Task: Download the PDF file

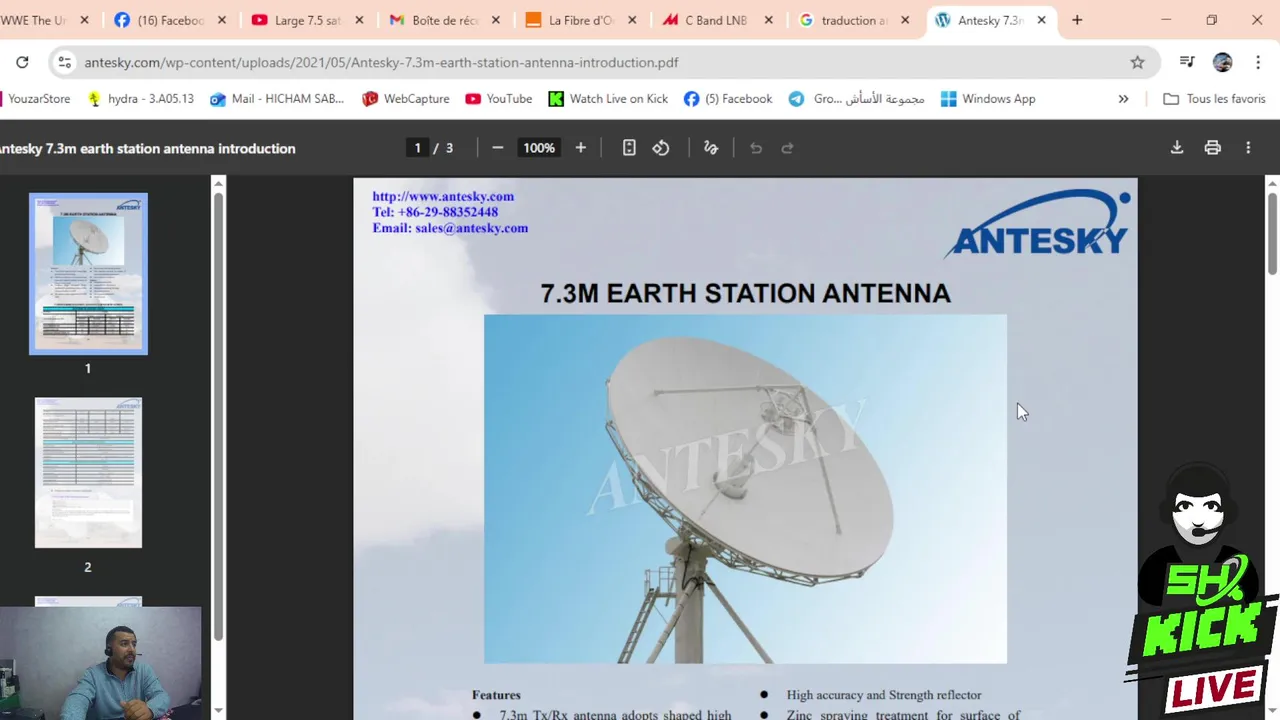Action: point(1177,148)
